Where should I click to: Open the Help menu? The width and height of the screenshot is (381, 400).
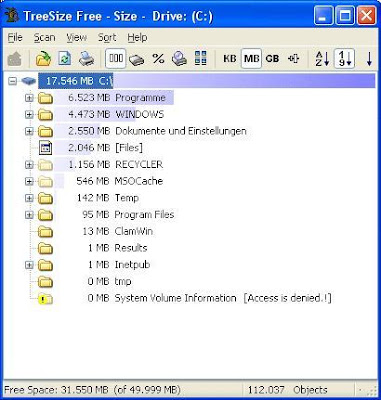click(x=137, y=38)
